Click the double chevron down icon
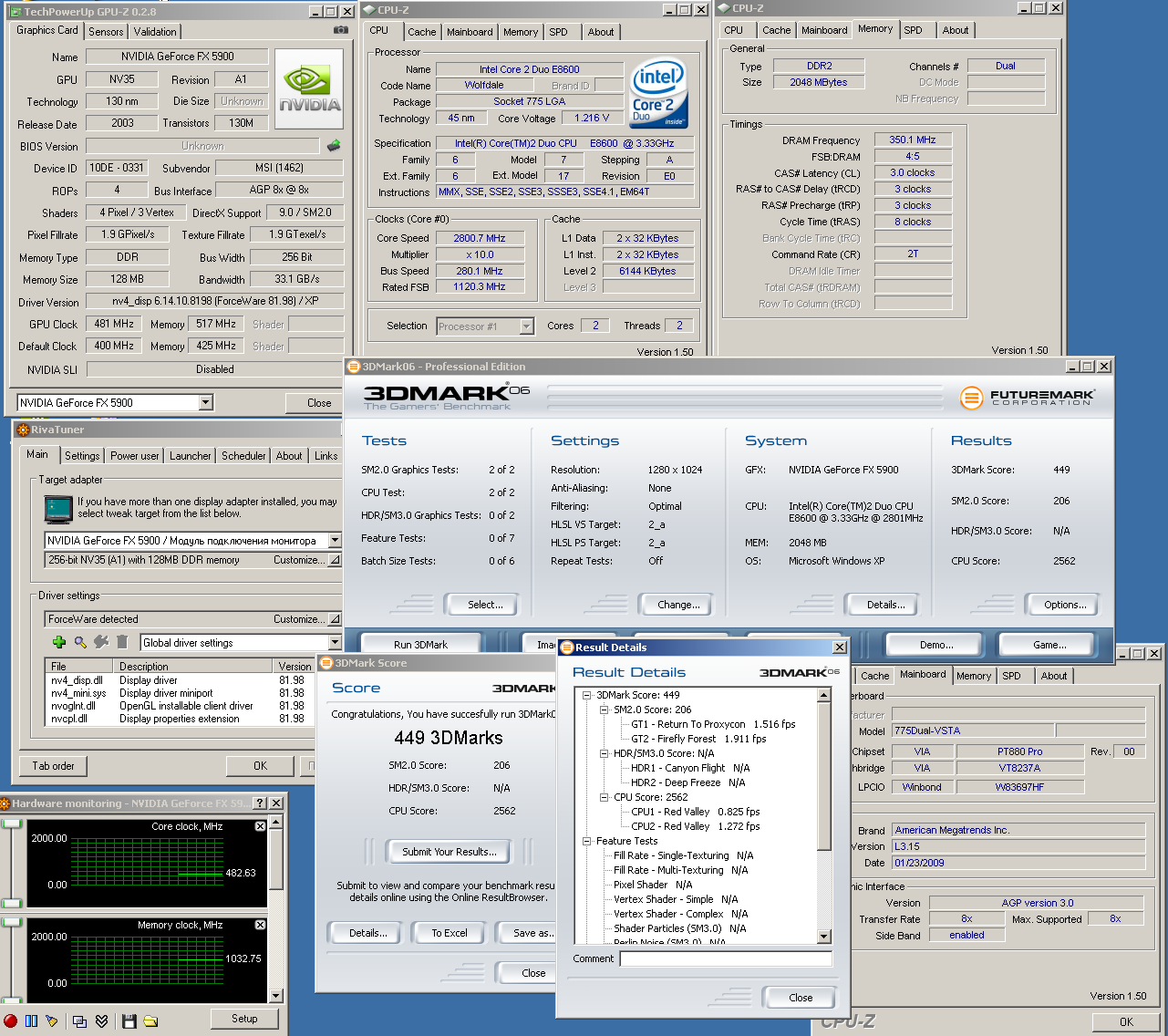The width and height of the screenshot is (1168, 1036). (101, 1020)
